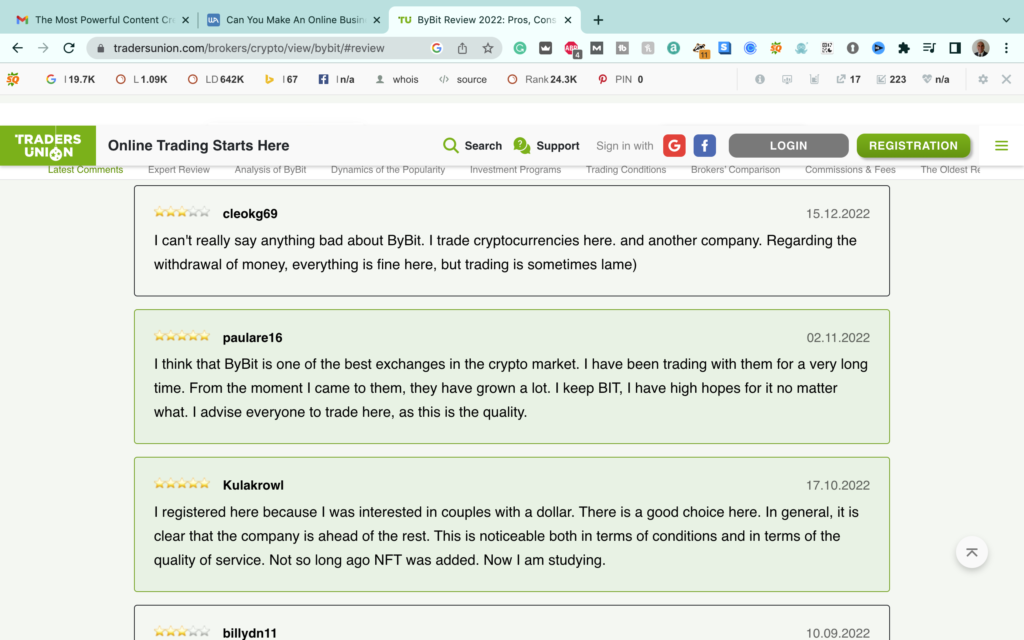The width and height of the screenshot is (1024, 640).
Task: Open Dynamics of the Popularity section
Action: [388, 170]
